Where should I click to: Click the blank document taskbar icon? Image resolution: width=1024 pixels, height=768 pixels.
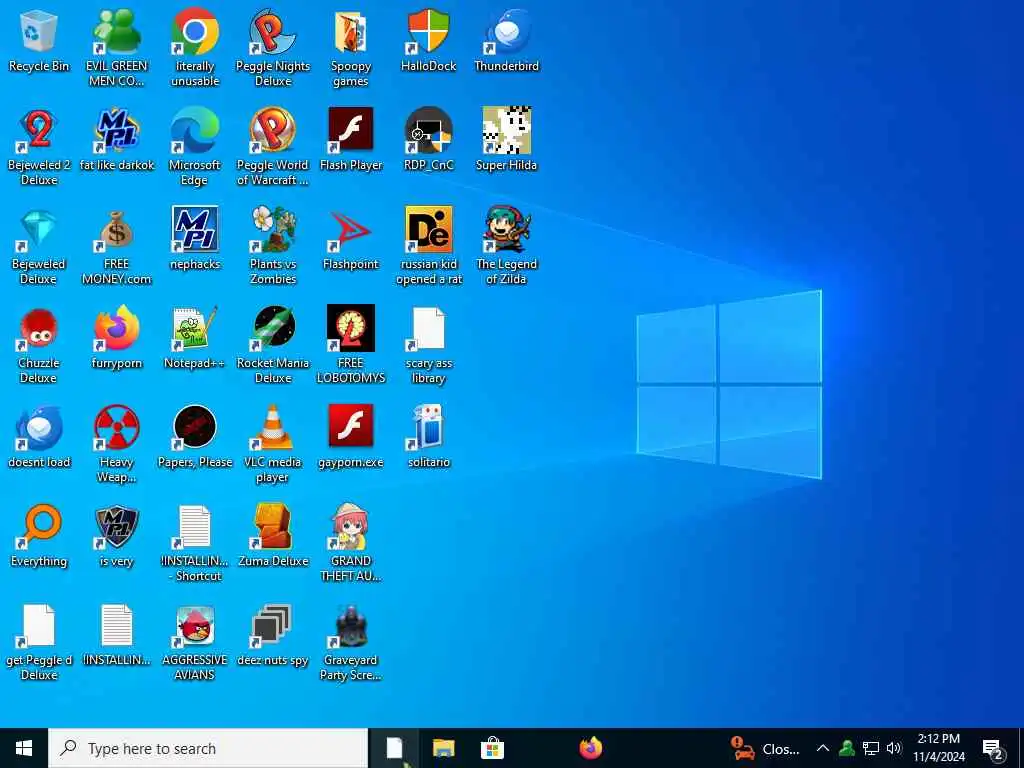click(x=394, y=748)
